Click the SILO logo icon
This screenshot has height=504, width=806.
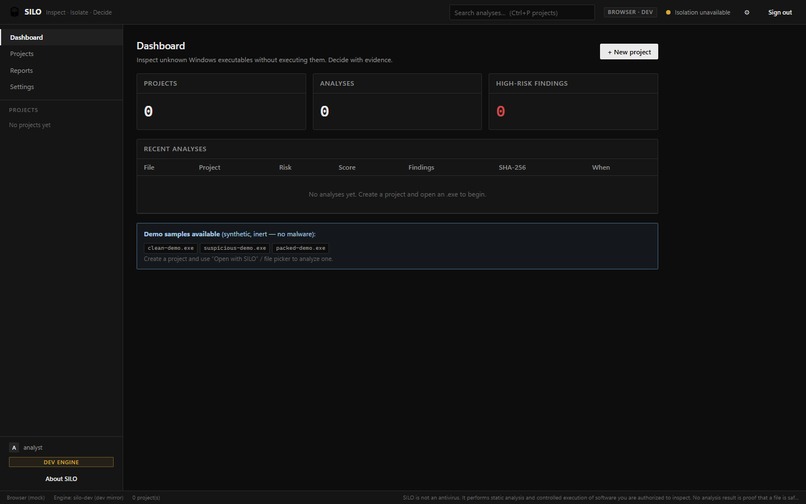click(14, 12)
